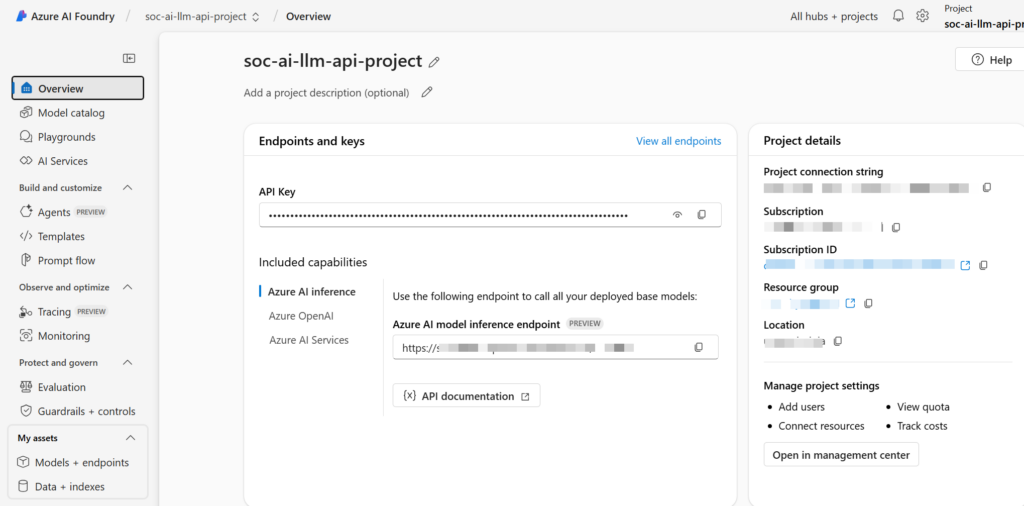Screen dimensions: 1024x506
Task: Copy the Subscription ID
Action: [983, 265]
